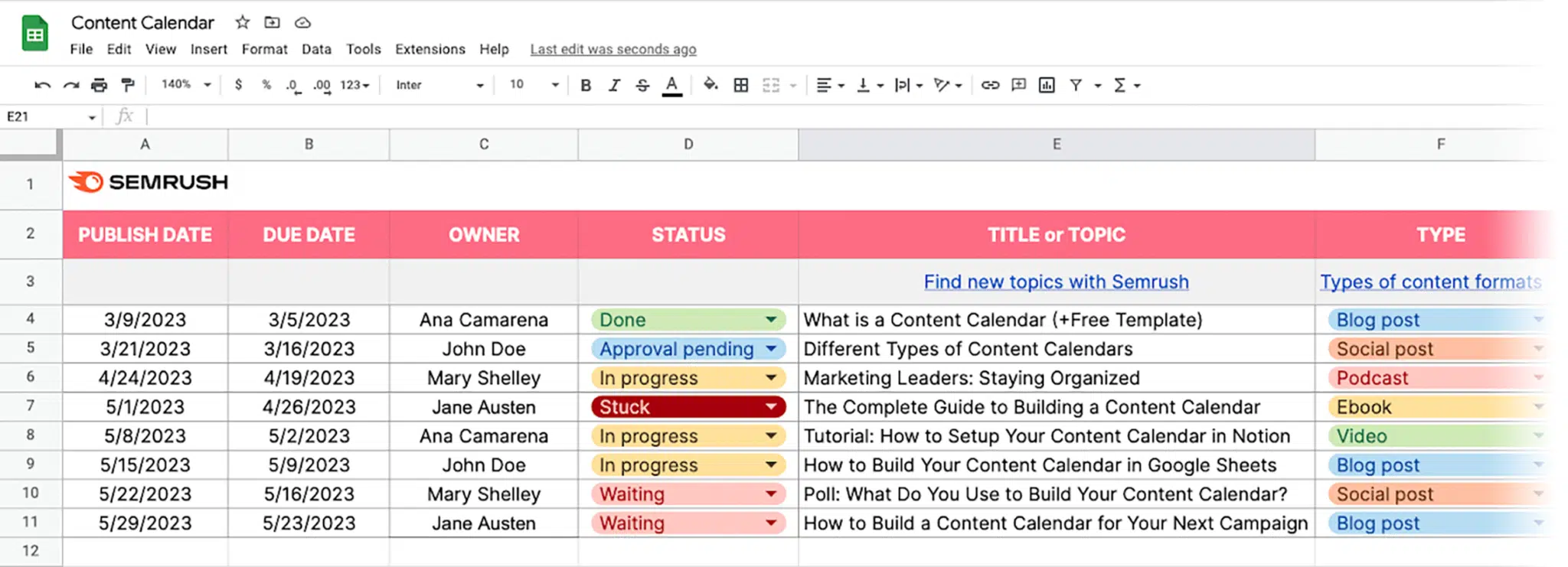Select the Paint format tool
Screen dimensions: 1568x567
click(x=128, y=85)
